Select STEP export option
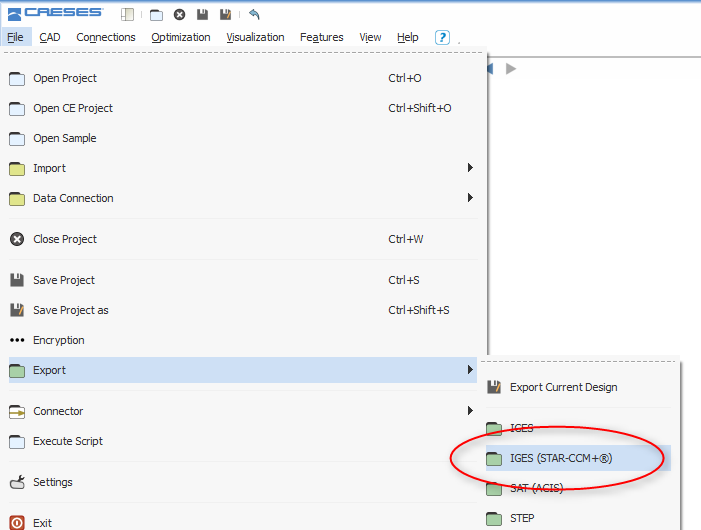The image size is (701, 530). tap(579, 518)
